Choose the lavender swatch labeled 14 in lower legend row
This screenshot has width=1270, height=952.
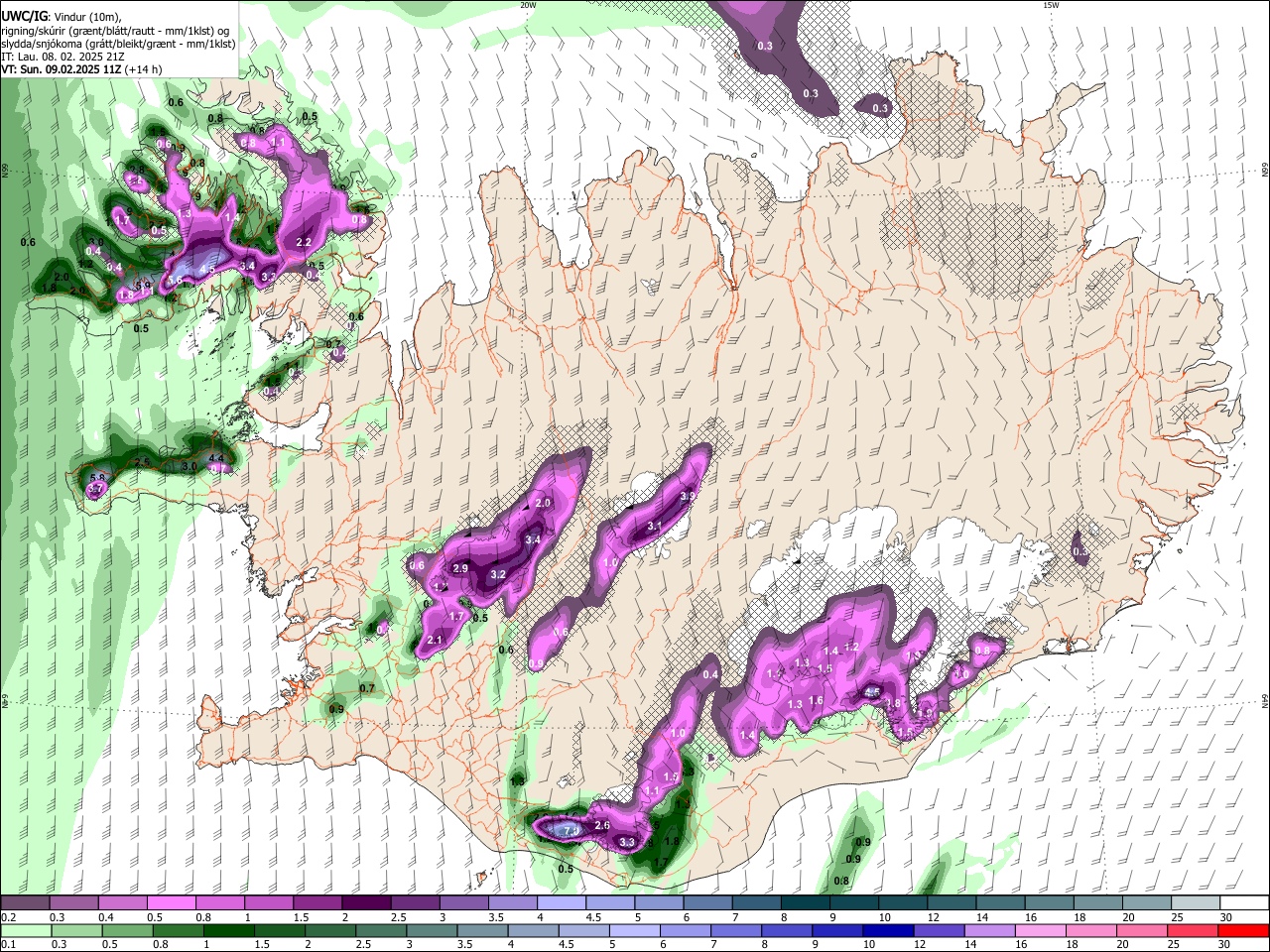click(989, 930)
